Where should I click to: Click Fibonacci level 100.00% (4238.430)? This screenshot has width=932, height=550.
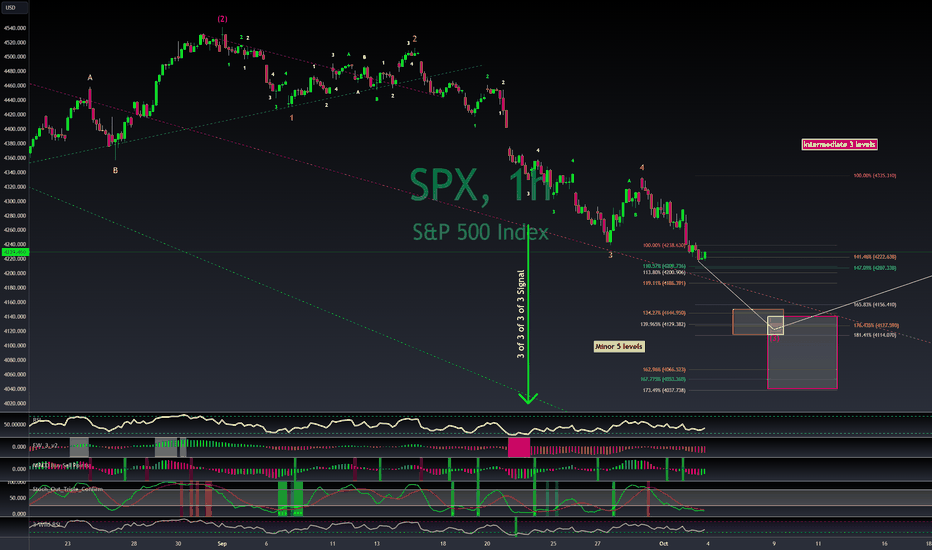[664, 246]
